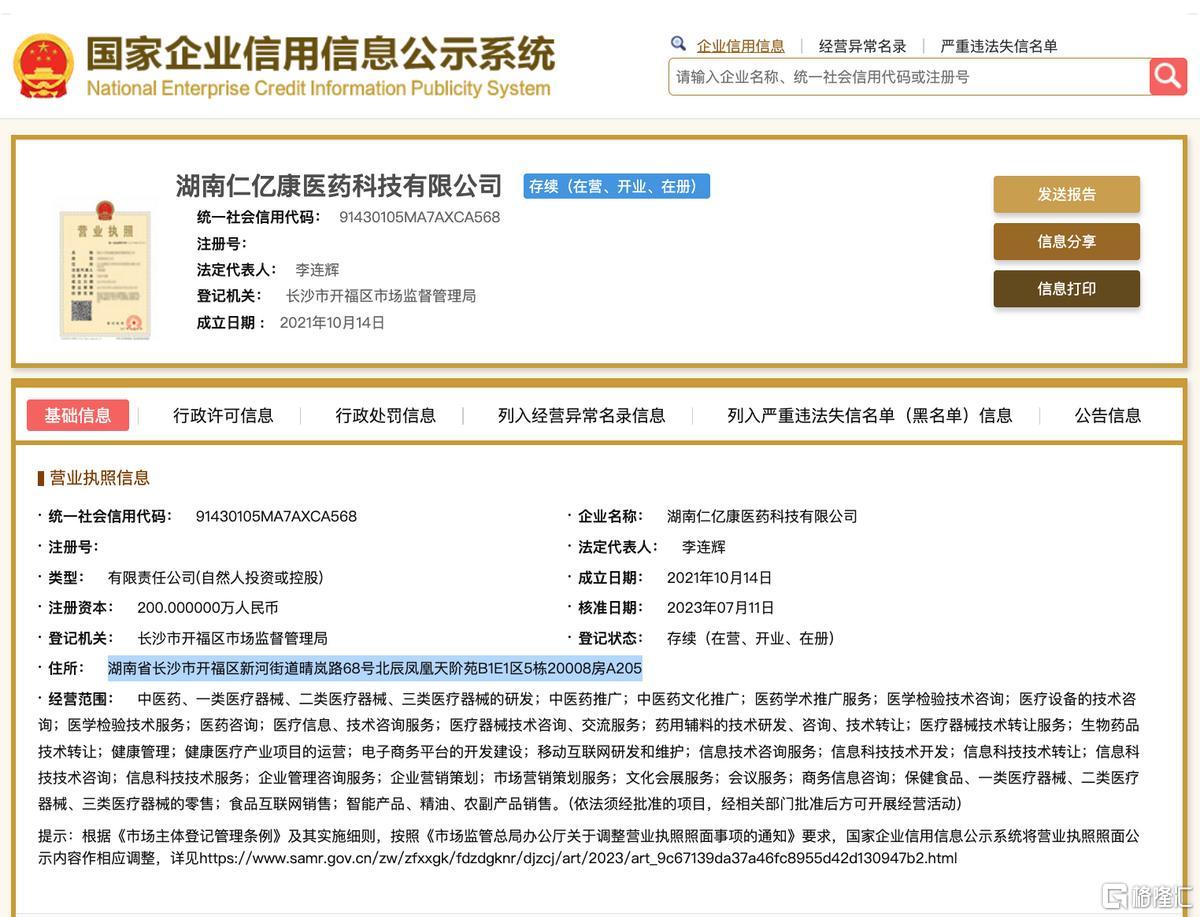
Task: Click the 发送报告 button
Action: [1066, 194]
